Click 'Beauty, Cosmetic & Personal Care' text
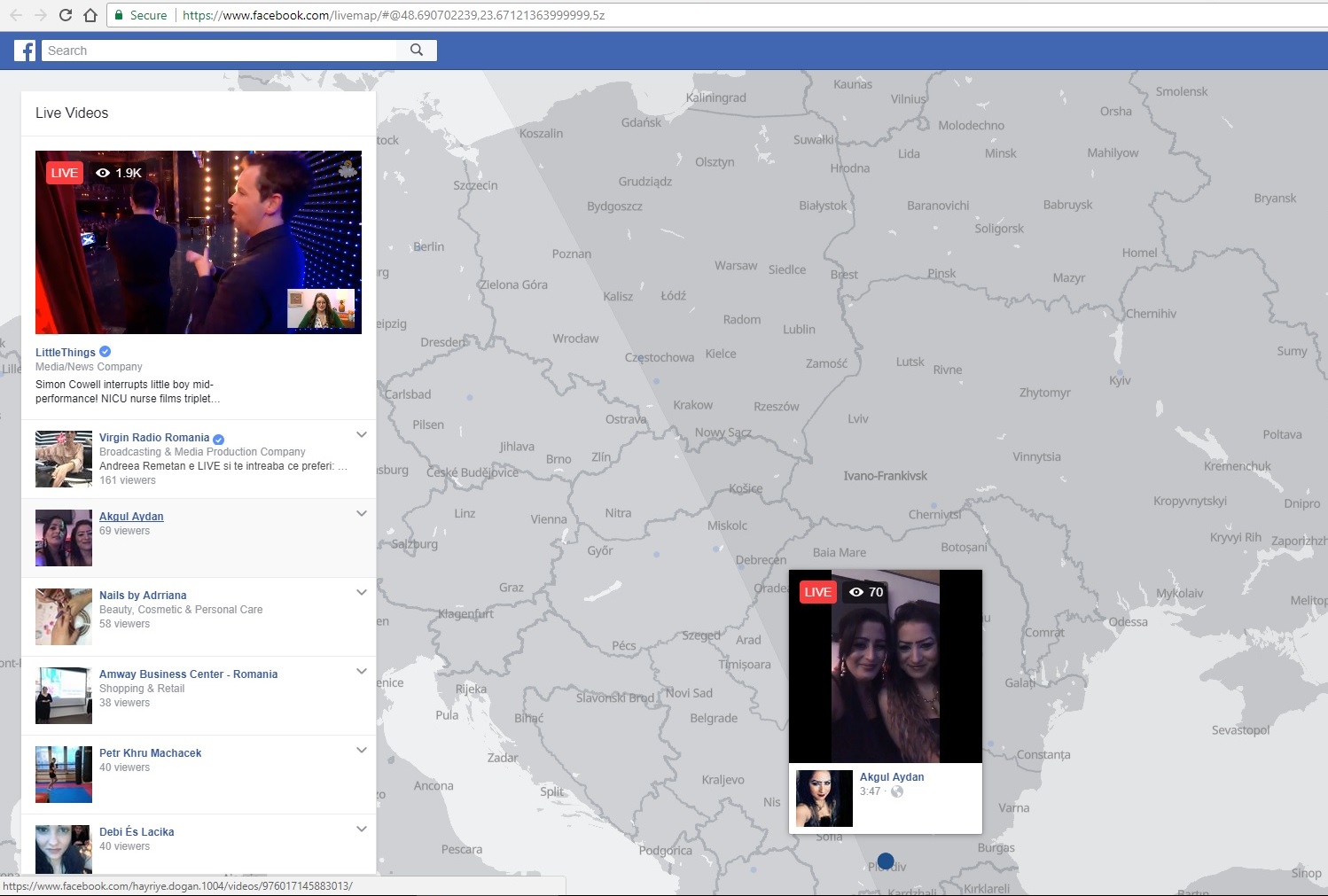The image size is (1328, 896). click(181, 610)
